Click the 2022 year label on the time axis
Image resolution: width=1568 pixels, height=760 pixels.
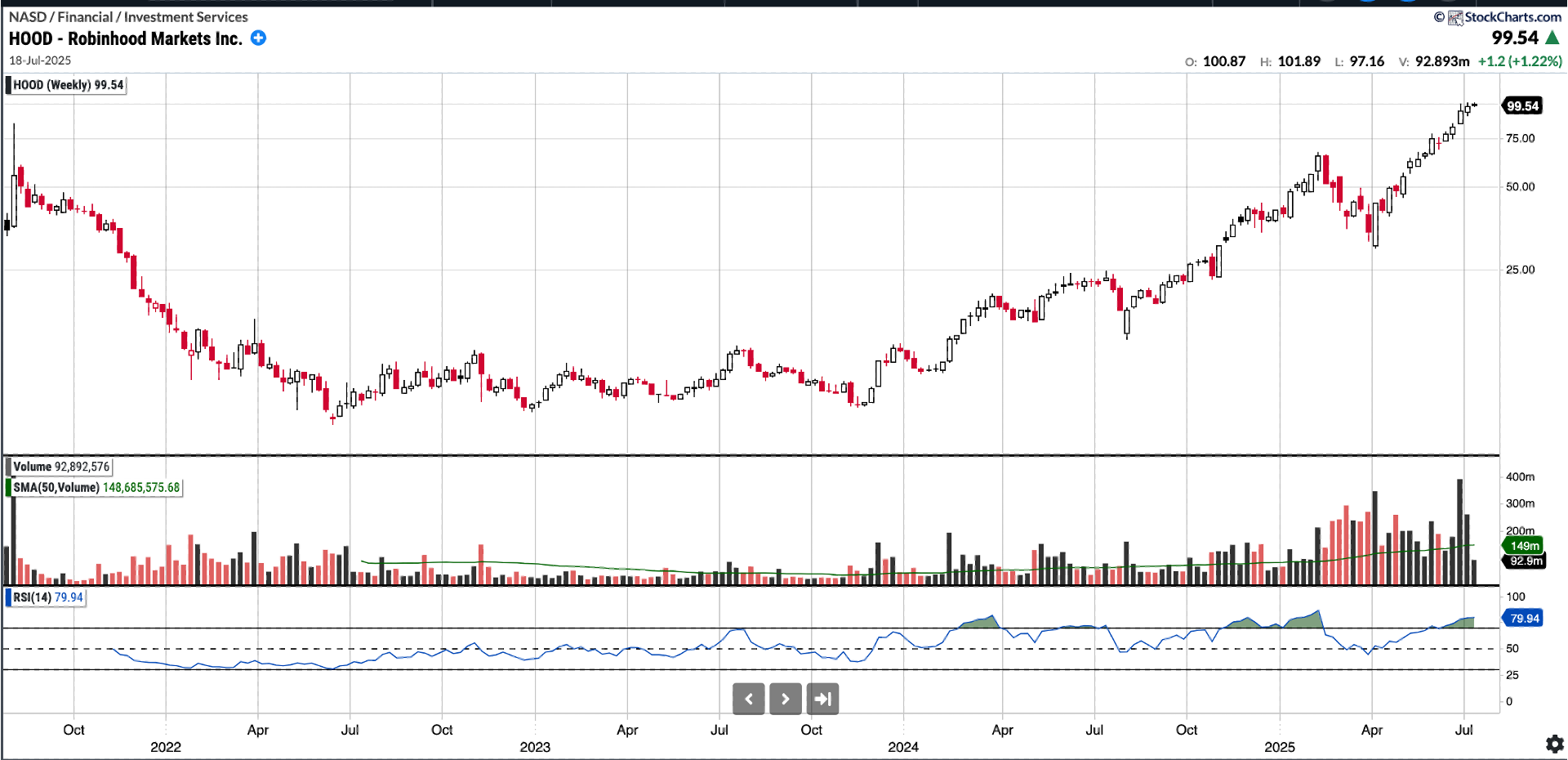pyautogui.click(x=166, y=747)
